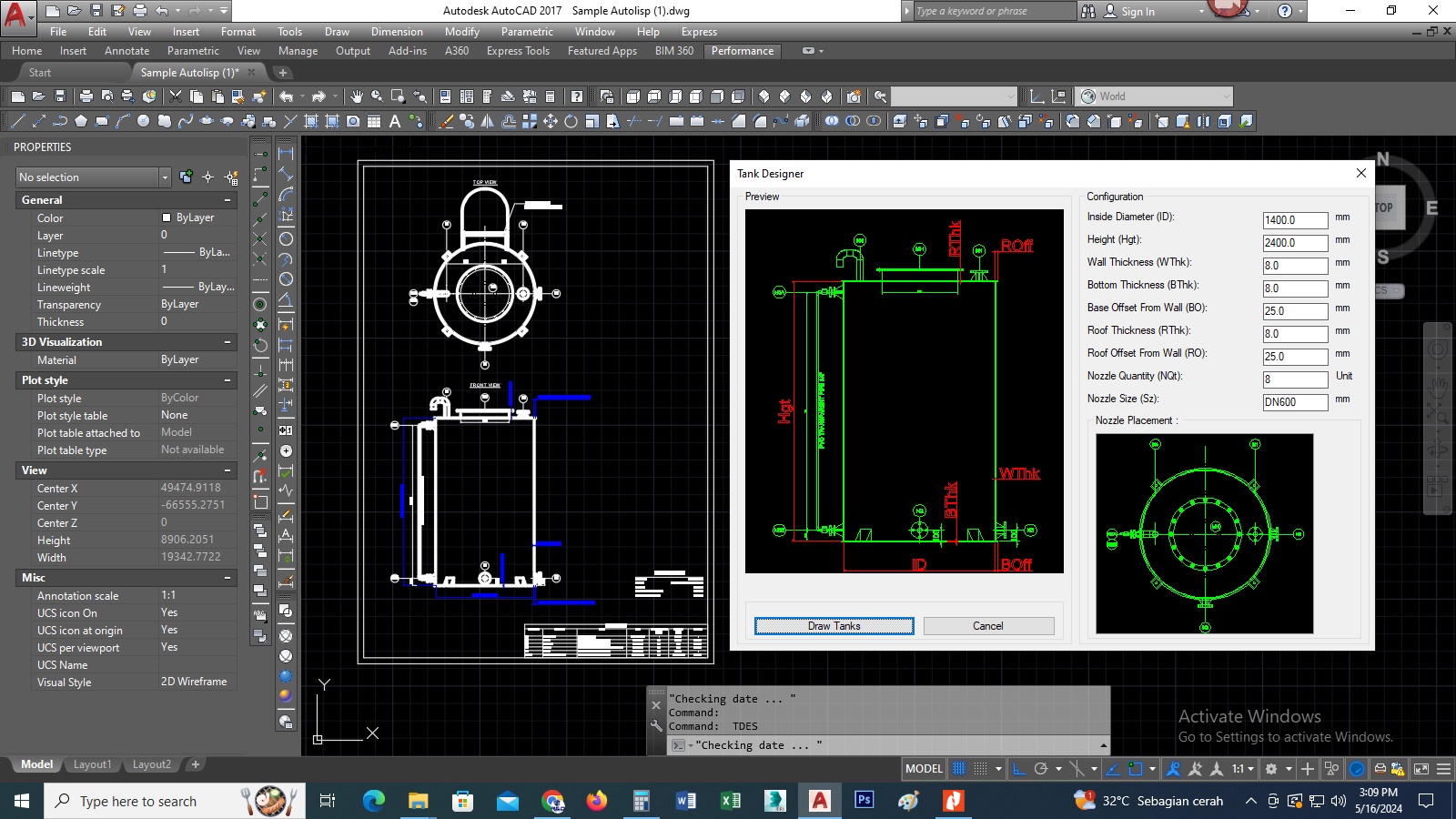
Task: Open AutoCAD from the Windows taskbar
Action: pos(820,801)
